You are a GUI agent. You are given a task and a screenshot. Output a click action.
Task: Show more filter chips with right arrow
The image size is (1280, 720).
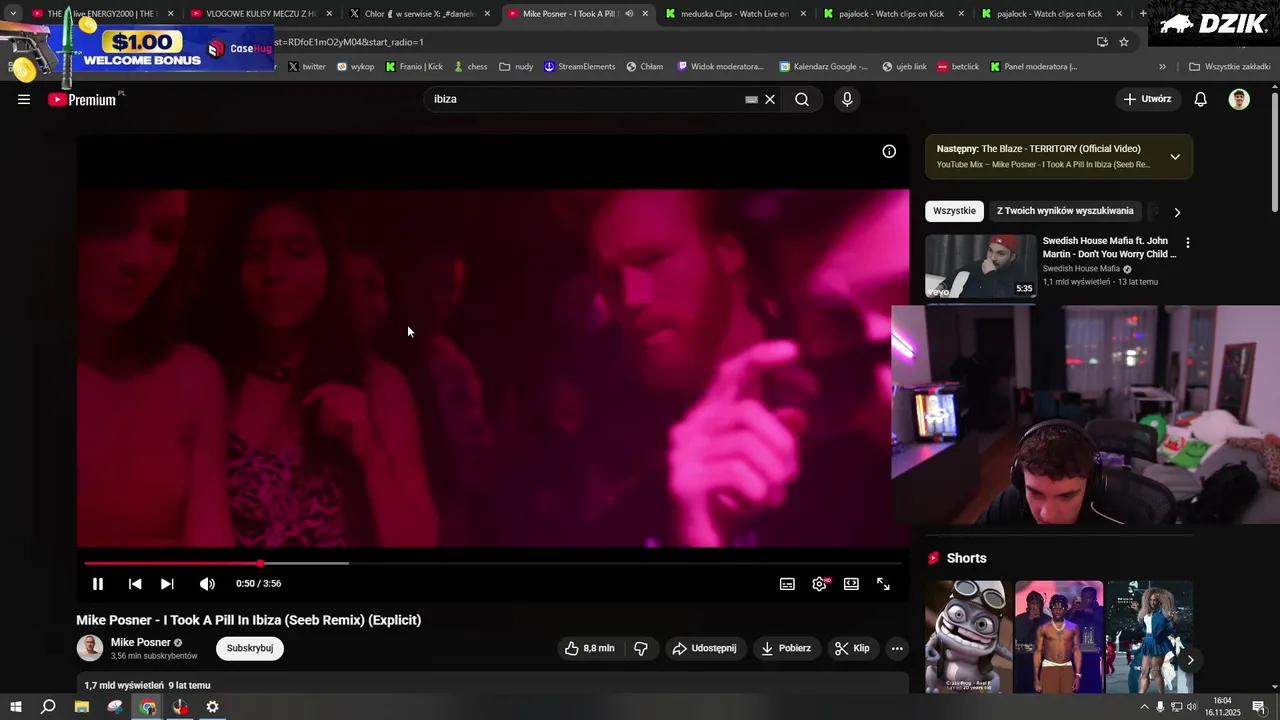point(1177,212)
